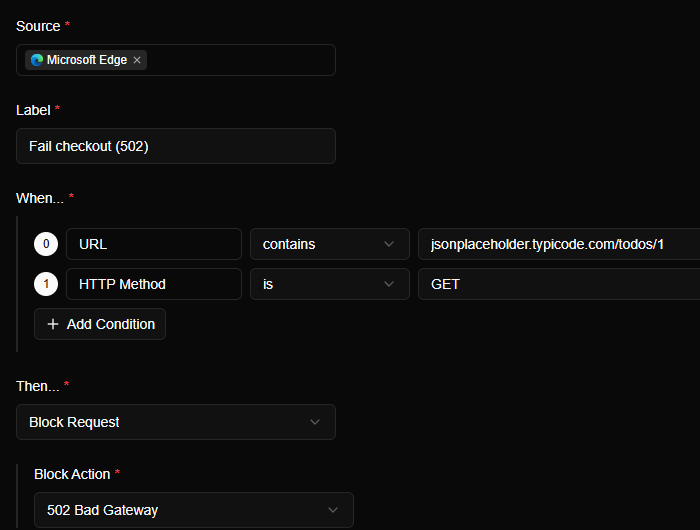Remove the Microsoft Edge source tag
This screenshot has height=530, width=700.
[137, 60]
